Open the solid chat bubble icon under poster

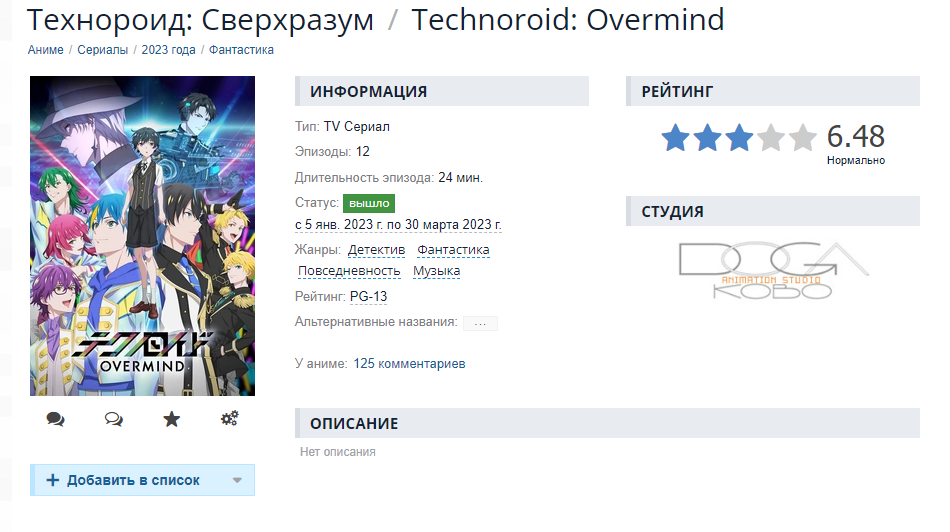click(55, 419)
